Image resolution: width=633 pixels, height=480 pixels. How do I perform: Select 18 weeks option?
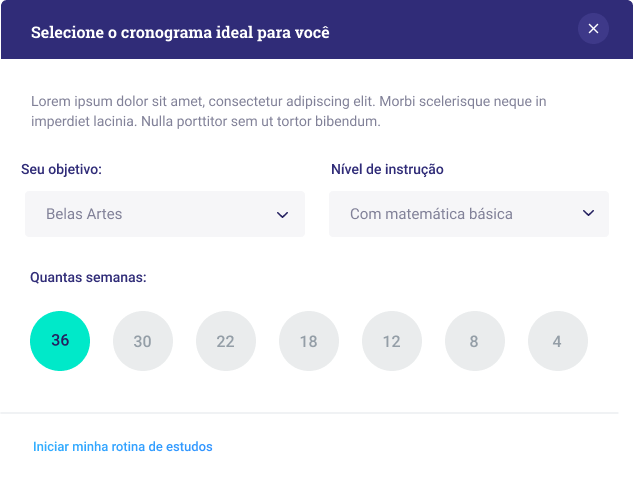tap(309, 341)
